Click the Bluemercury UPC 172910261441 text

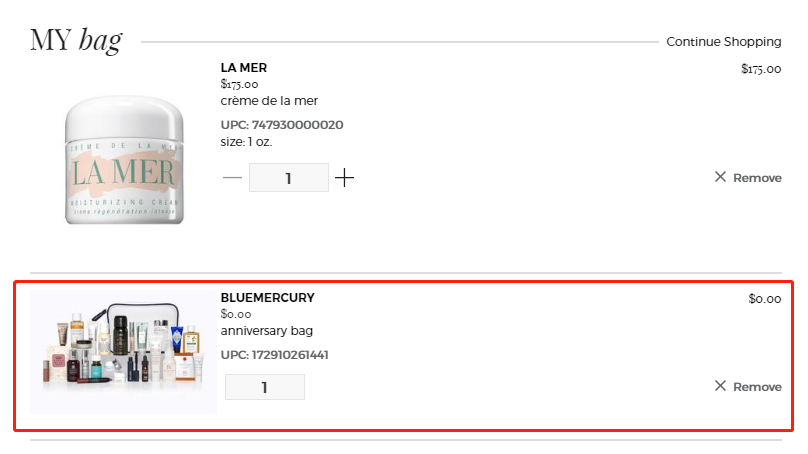point(275,355)
